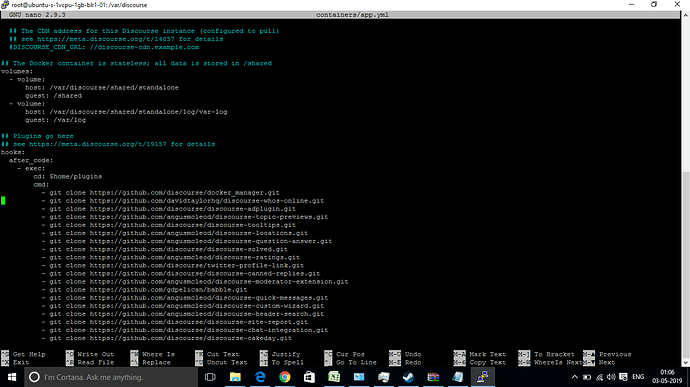Select the active PuTTY taskbar icon
Screen dimensions: 690x387
pos(482,377)
